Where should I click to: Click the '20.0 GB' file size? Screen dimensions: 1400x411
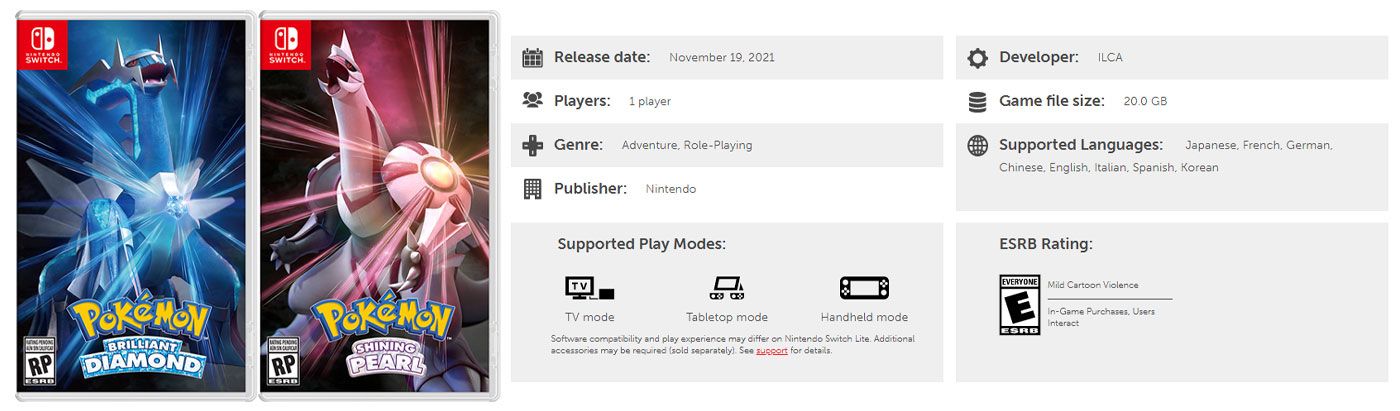click(x=1145, y=102)
